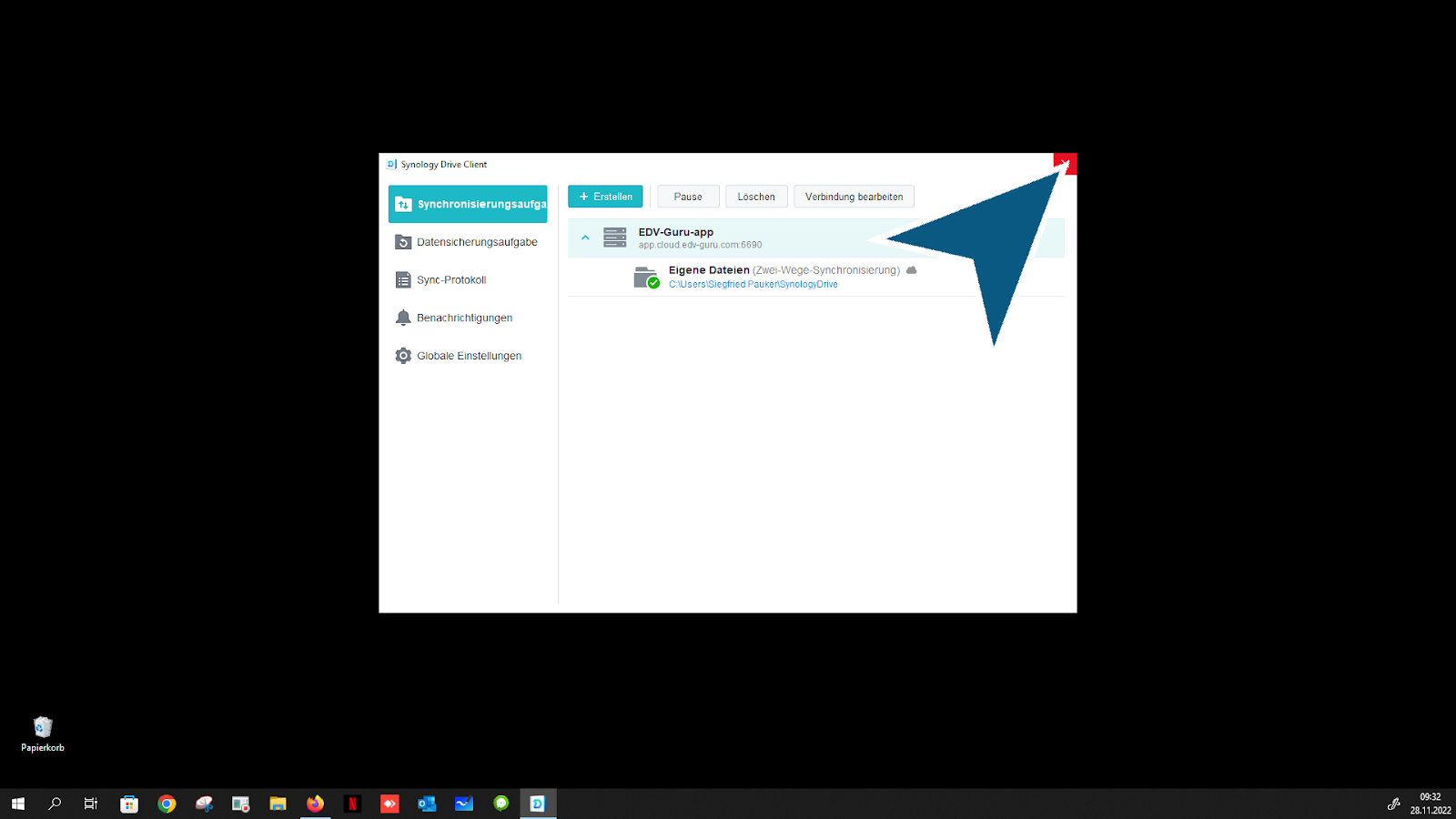1456x819 pixels.
Task: Launch Google Chrome from taskbar
Action: point(167,804)
